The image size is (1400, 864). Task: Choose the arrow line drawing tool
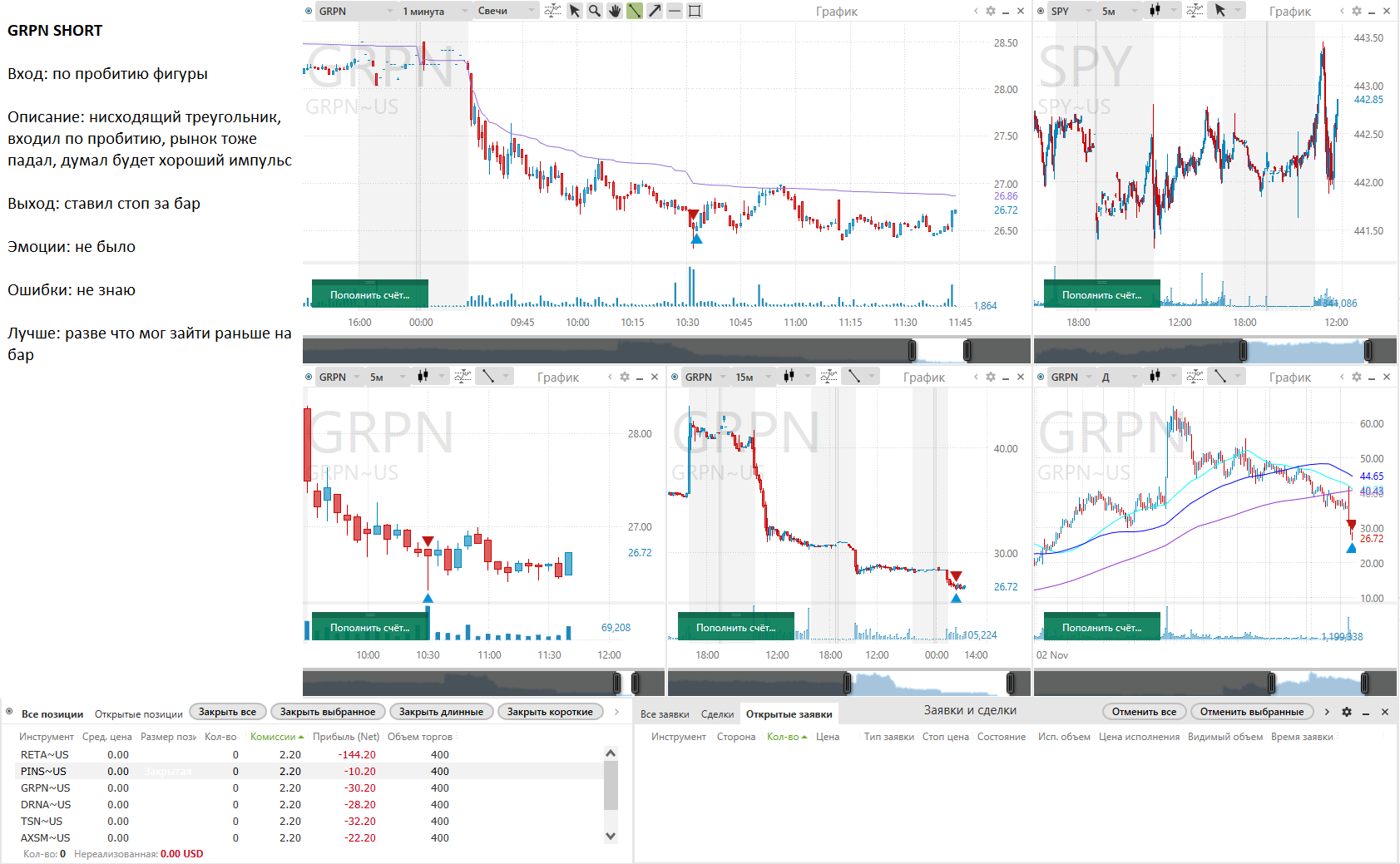click(x=655, y=11)
